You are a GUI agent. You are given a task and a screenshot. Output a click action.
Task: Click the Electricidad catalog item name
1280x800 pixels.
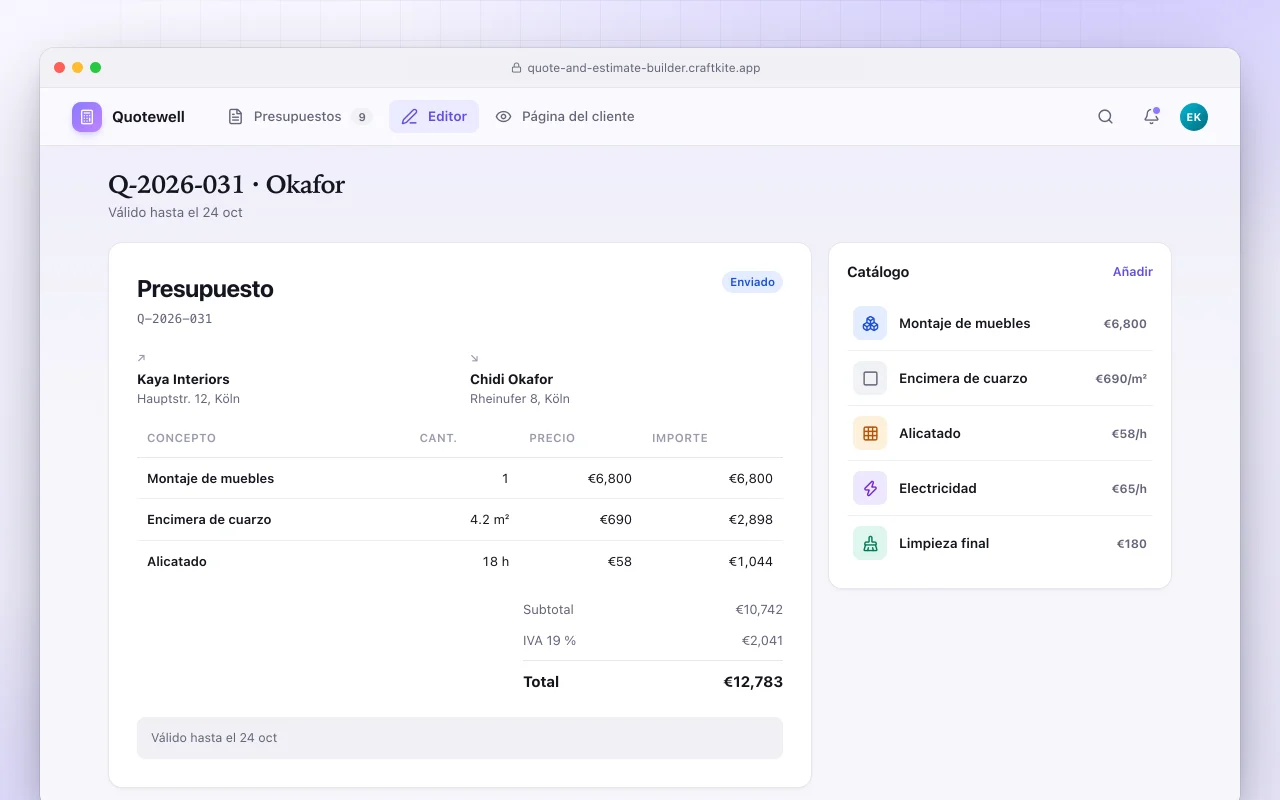point(938,488)
